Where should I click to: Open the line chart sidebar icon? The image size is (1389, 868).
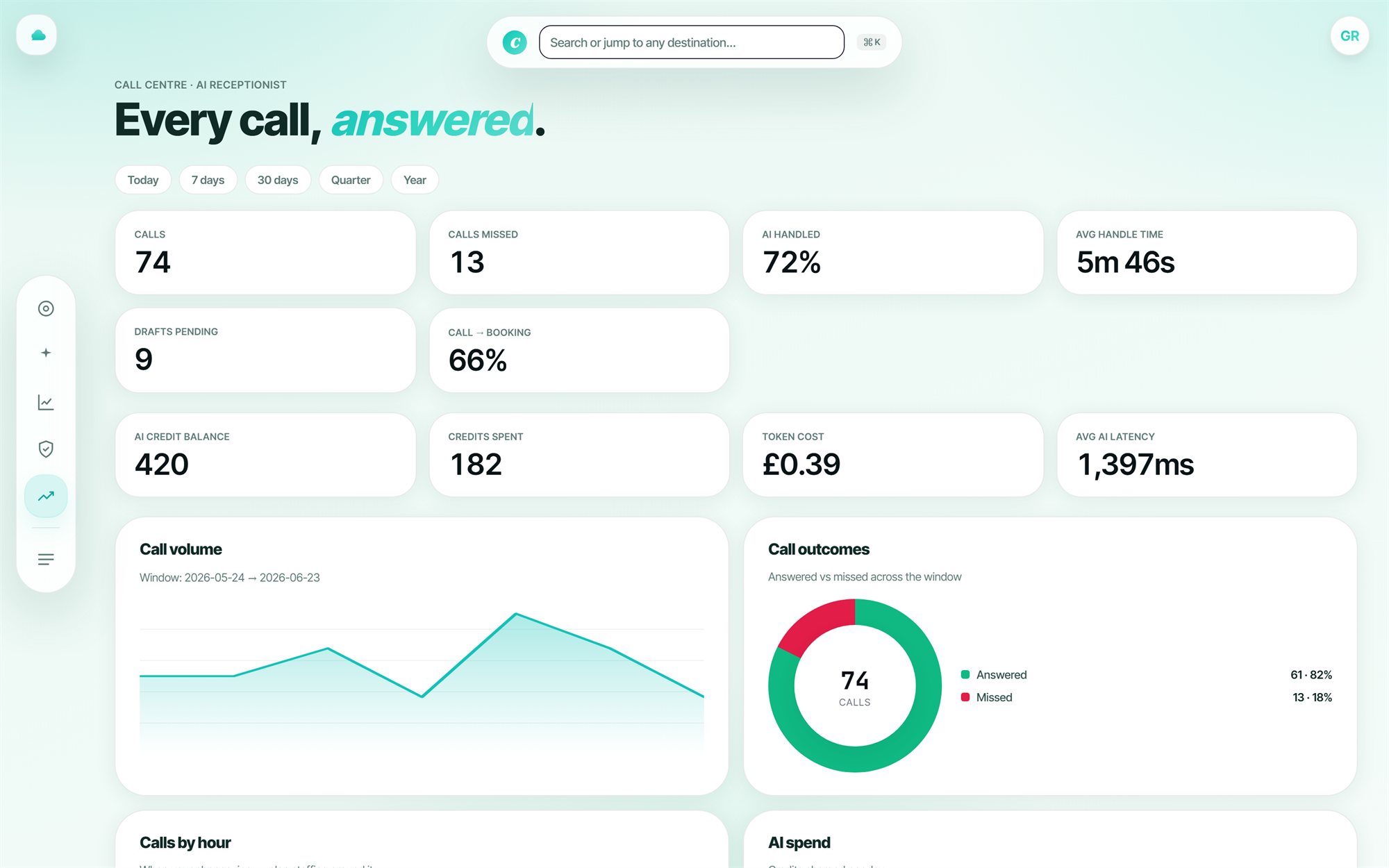point(46,402)
